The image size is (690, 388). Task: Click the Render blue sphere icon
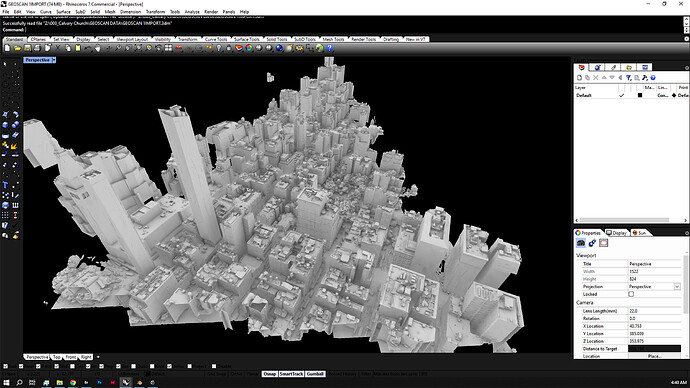[x=279, y=48]
